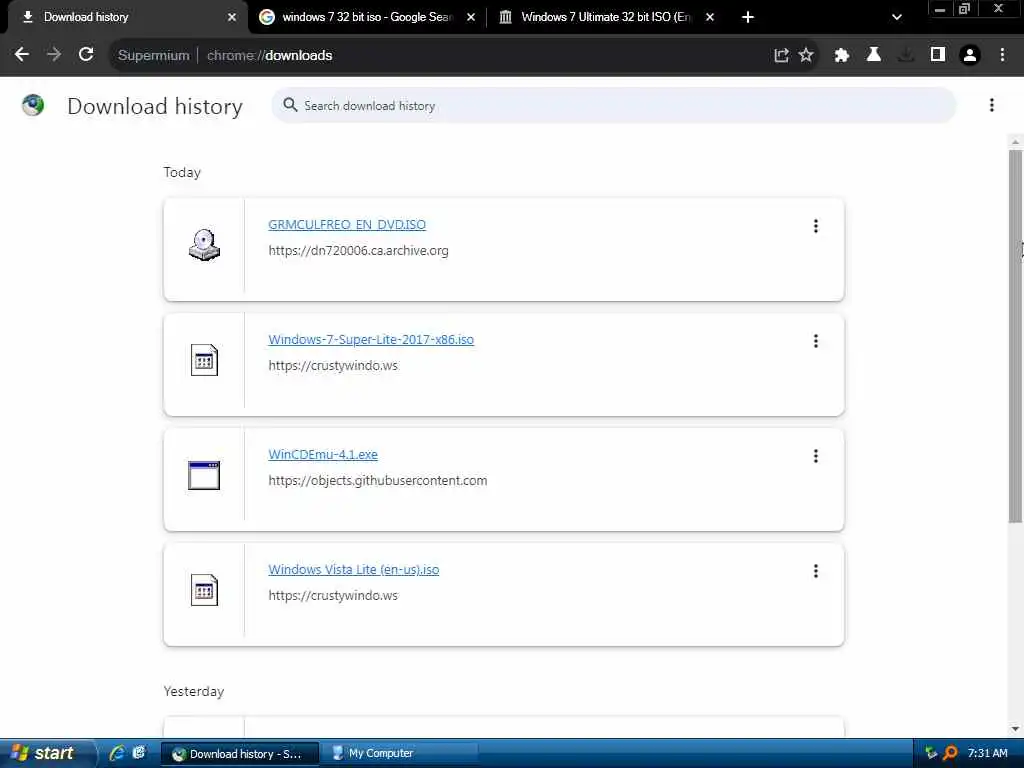Click the scrollbar down arrow
The height and width of the screenshot is (768, 1024).
[x=1015, y=729]
